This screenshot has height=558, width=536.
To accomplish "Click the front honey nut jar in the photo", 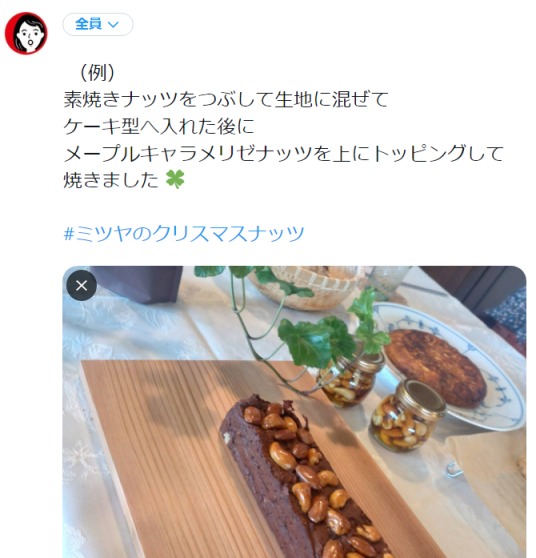I will 408,415.
